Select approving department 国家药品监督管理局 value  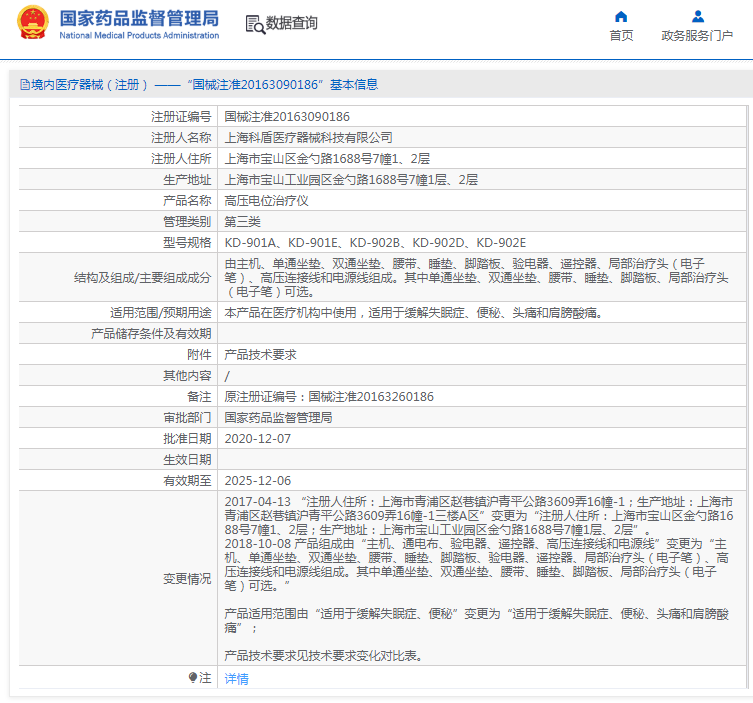[279, 418]
